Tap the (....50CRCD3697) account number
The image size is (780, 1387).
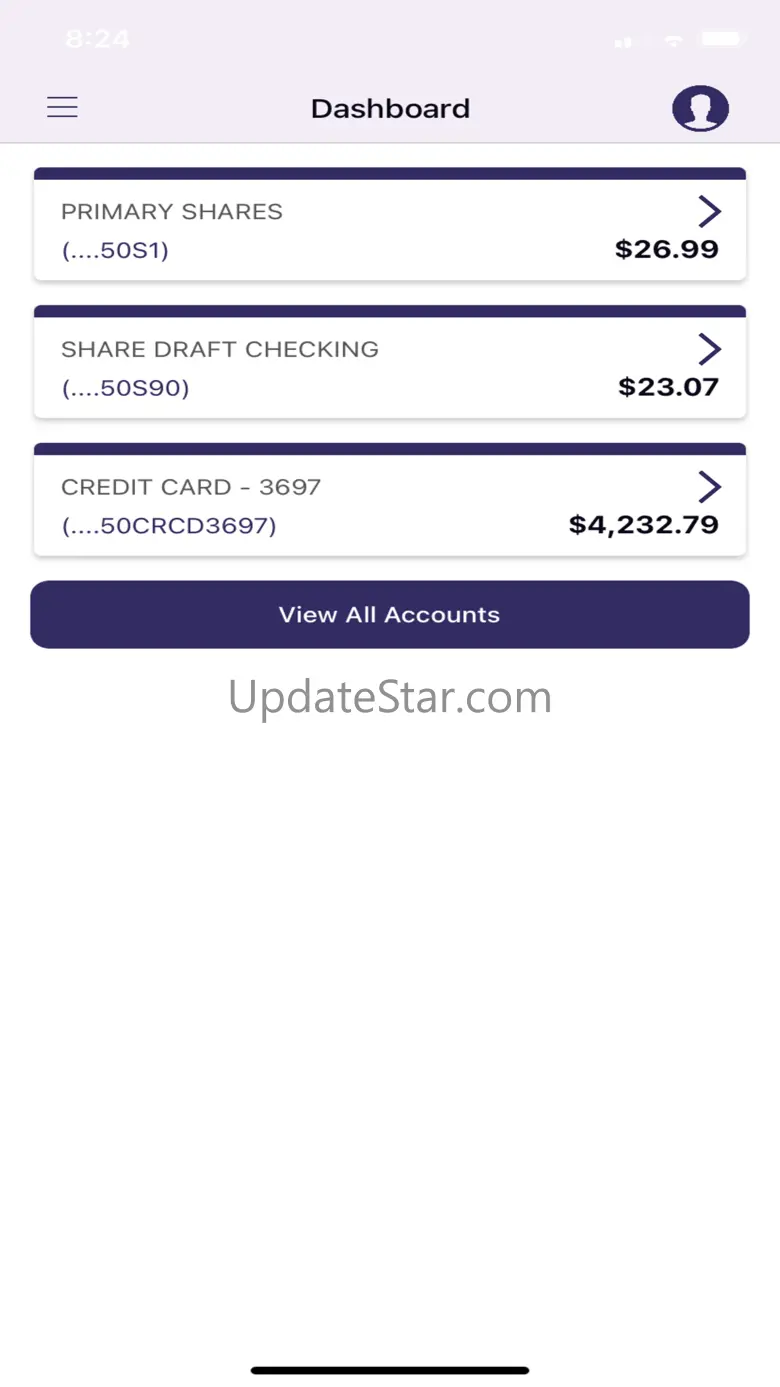point(169,526)
